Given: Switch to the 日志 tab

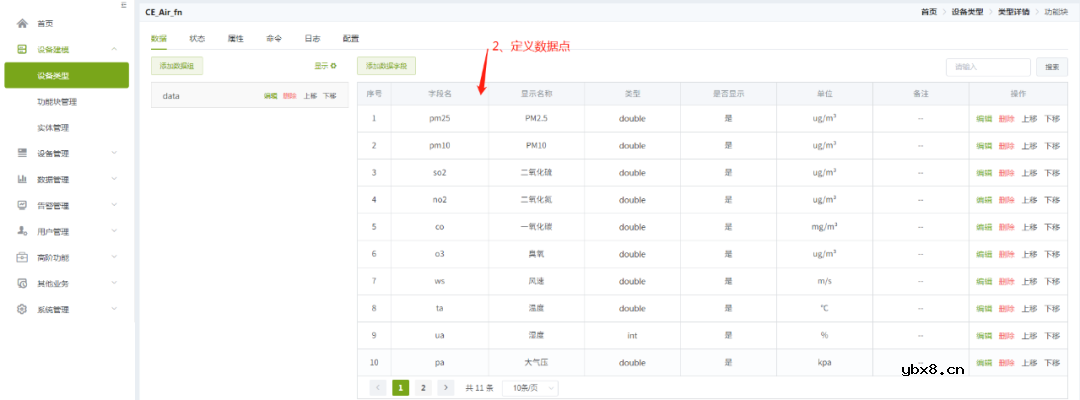Looking at the screenshot, I should coord(312,39).
